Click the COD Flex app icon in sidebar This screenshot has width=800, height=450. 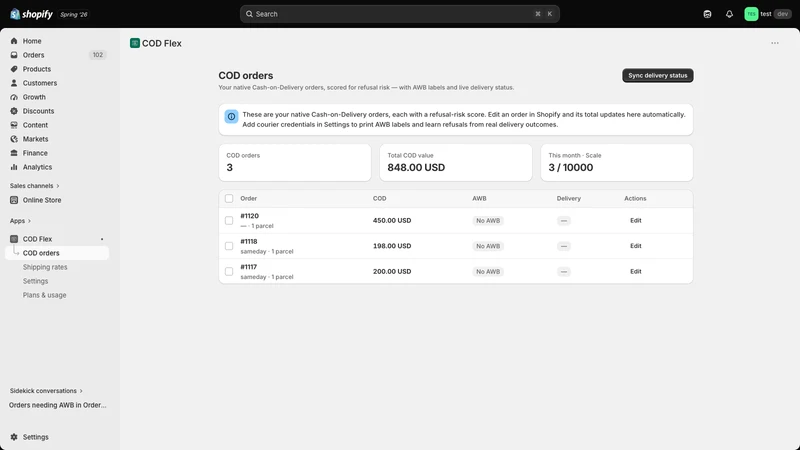[x=14, y=239]
